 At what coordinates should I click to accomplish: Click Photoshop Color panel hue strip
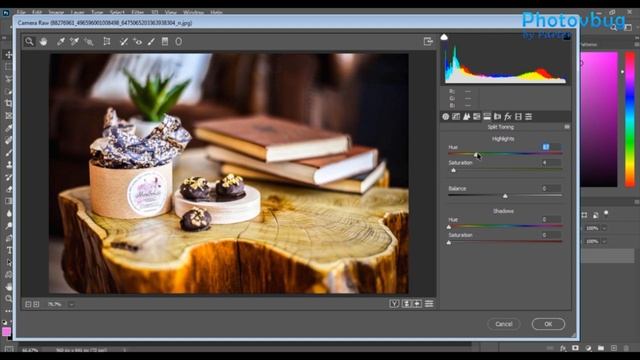click(x=630, y=119)
